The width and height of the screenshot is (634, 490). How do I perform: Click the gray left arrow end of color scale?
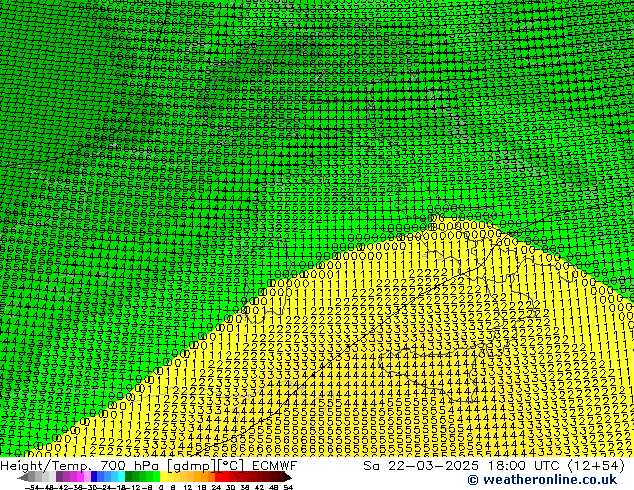point(22,477)
